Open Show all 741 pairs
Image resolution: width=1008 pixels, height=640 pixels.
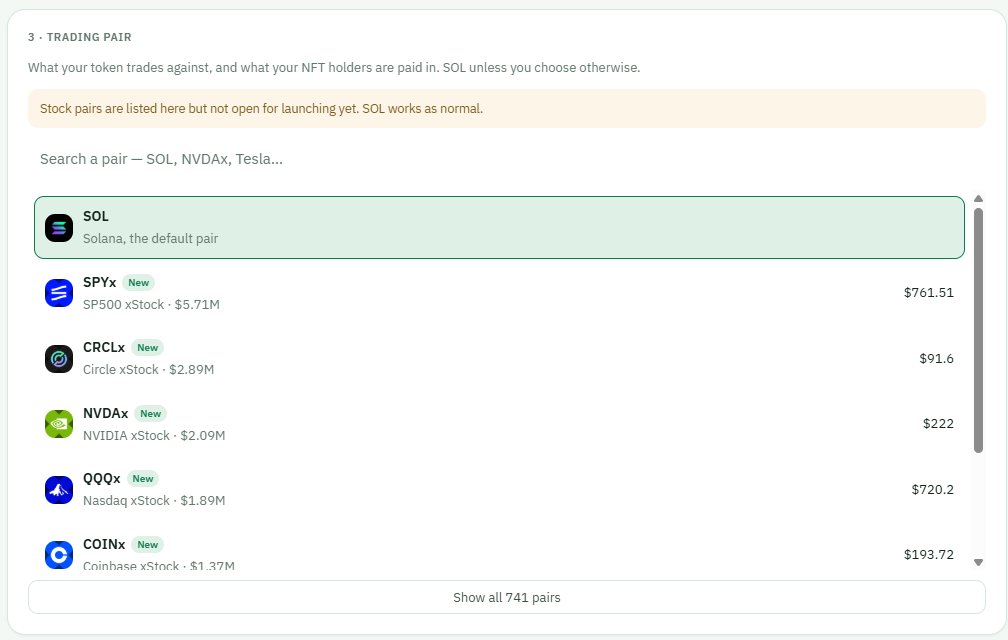507,598
